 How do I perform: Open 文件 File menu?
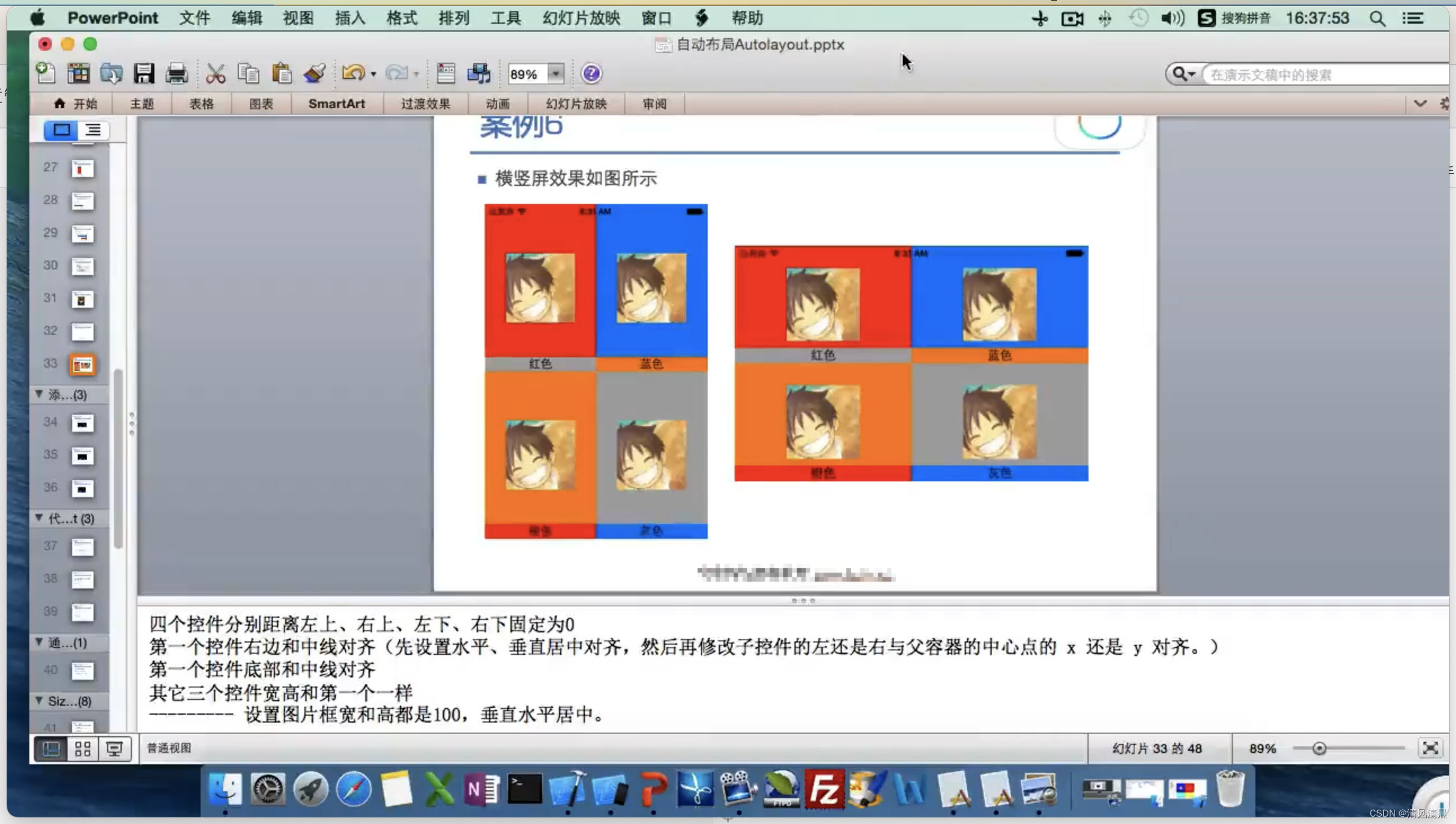194,18
